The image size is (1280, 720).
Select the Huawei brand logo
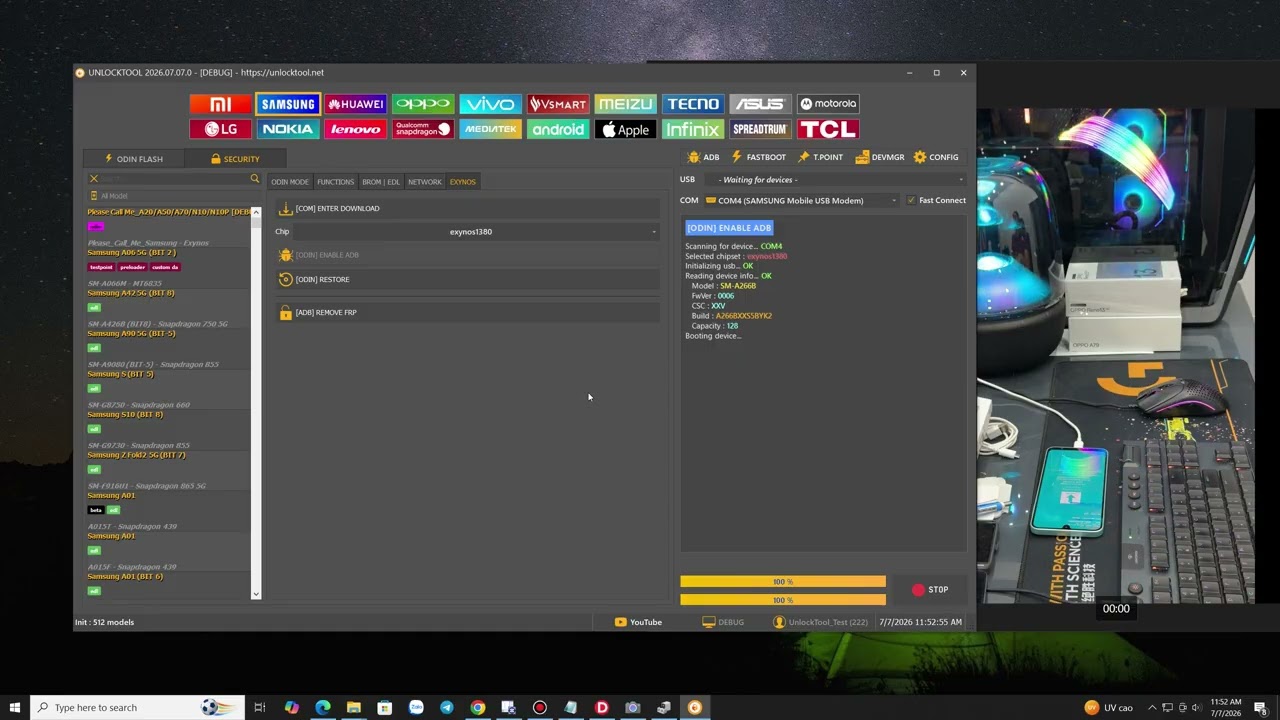coord(355,104)
